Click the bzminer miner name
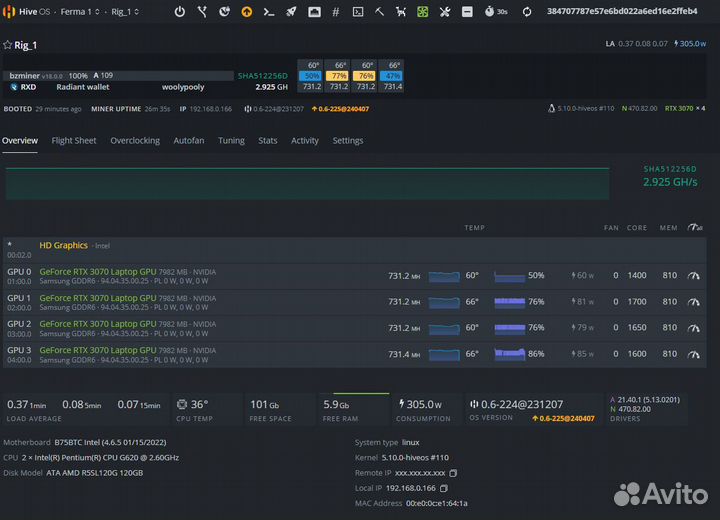Viewport: 720px width, 520px height. 24,75
